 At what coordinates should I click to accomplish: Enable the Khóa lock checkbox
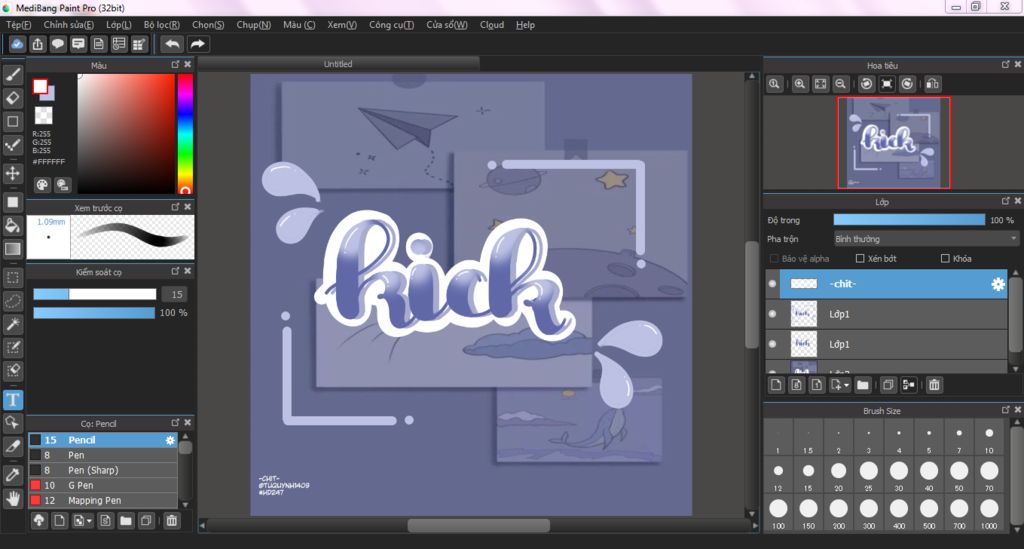tap(945, 259)
